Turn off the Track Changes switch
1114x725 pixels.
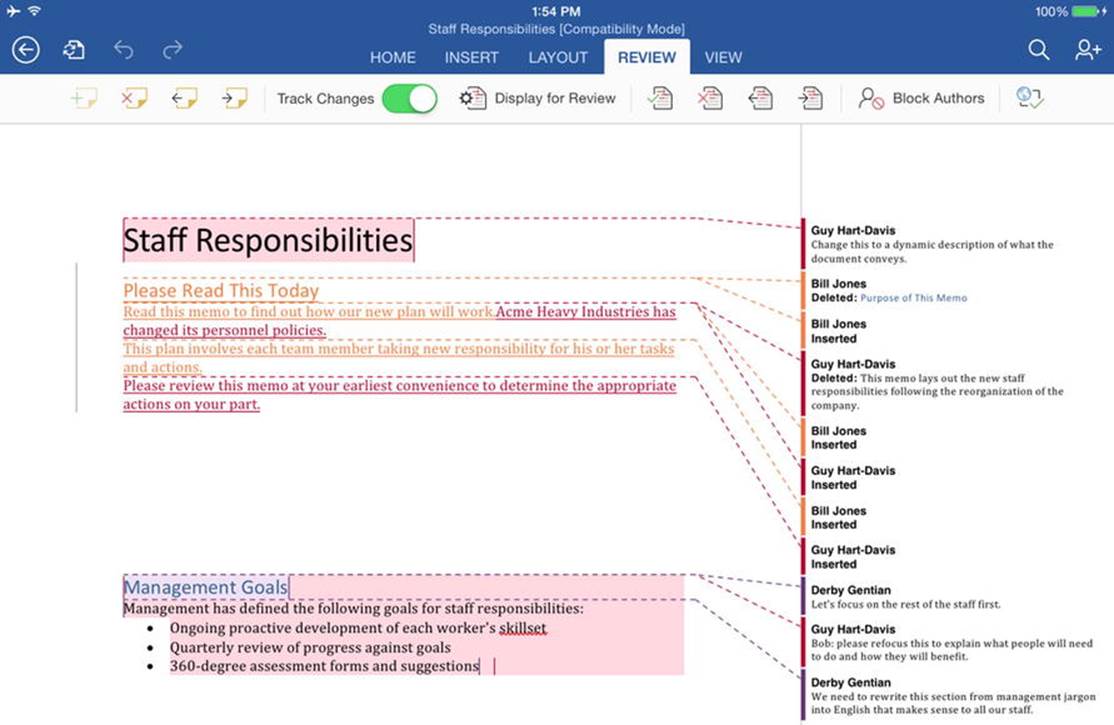tap(409, 99)
